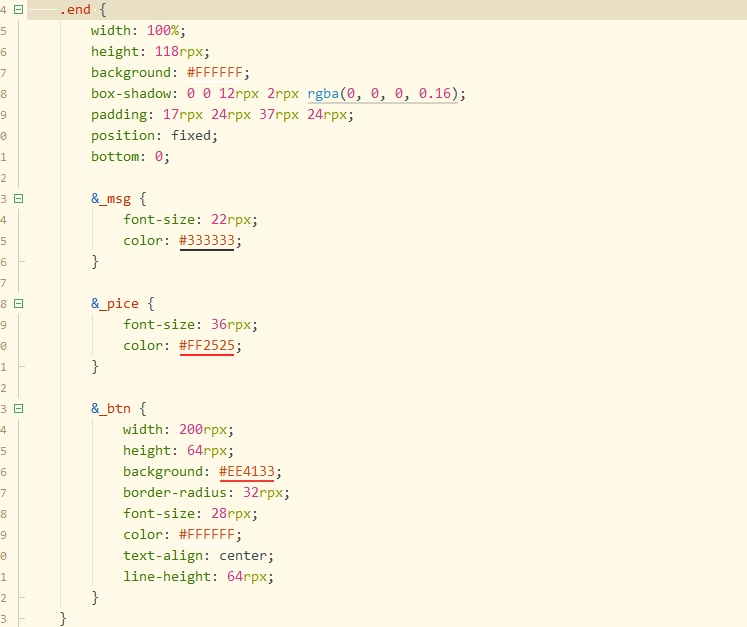Click the &_btn selector
Screen dimensions: 747x627
pyautogui.click(x=111, y=409)
